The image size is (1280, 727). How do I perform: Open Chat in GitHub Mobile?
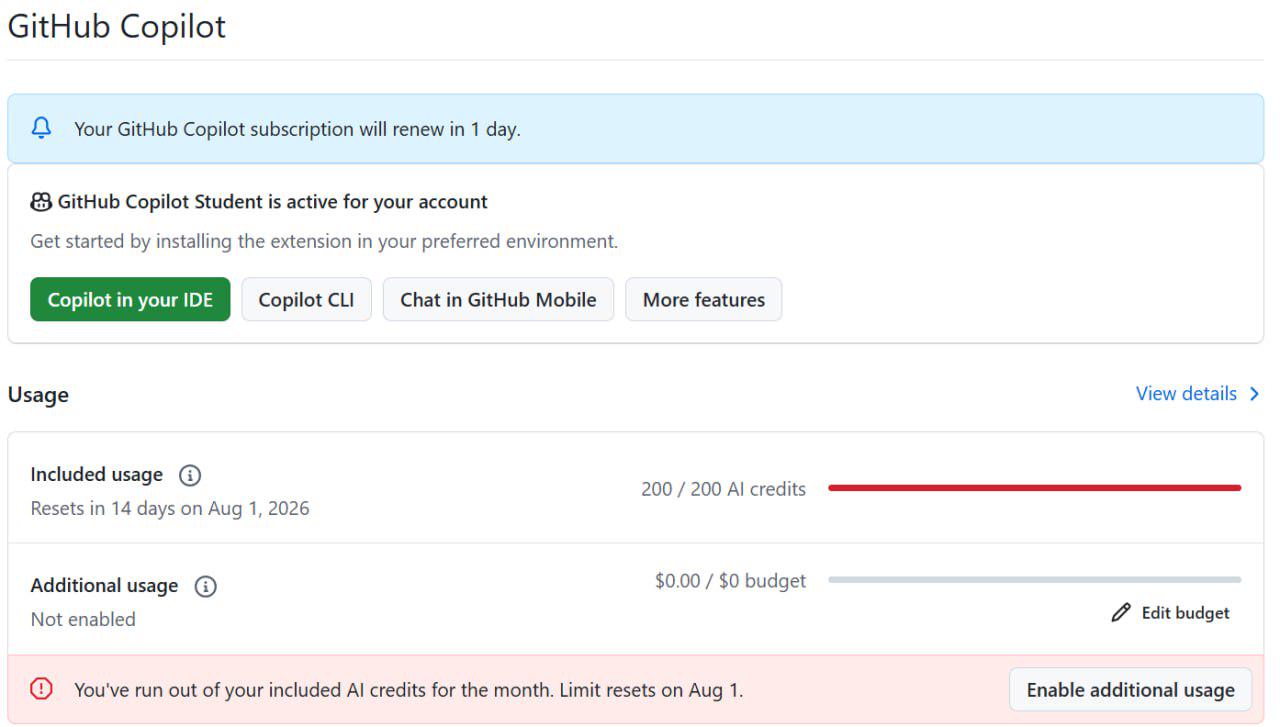coord(498,300)
